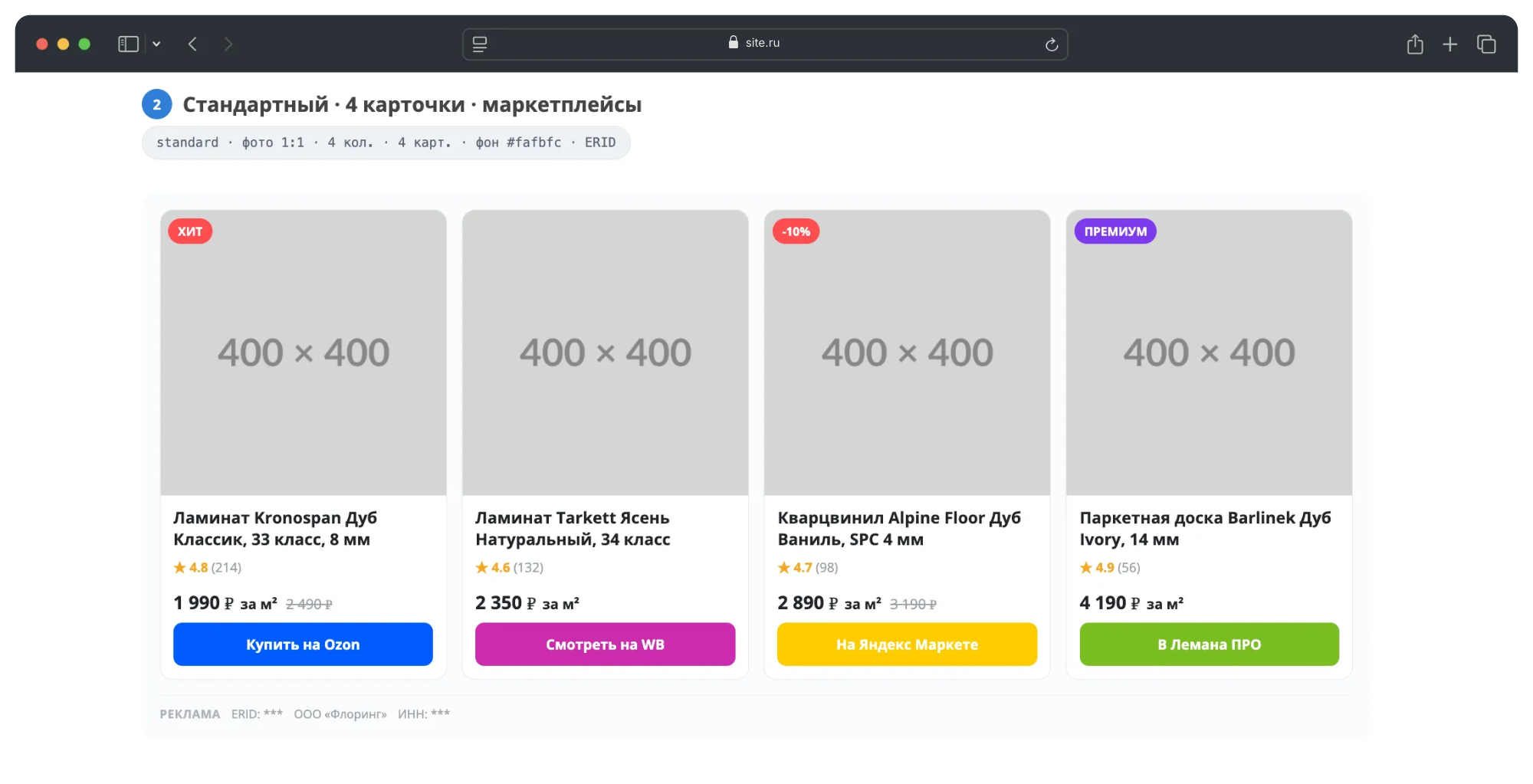Viewport: 1533px width, 784px height.
Task: Click the 'ERID: ***' disclosure text
Action: (x=257, y=714)
